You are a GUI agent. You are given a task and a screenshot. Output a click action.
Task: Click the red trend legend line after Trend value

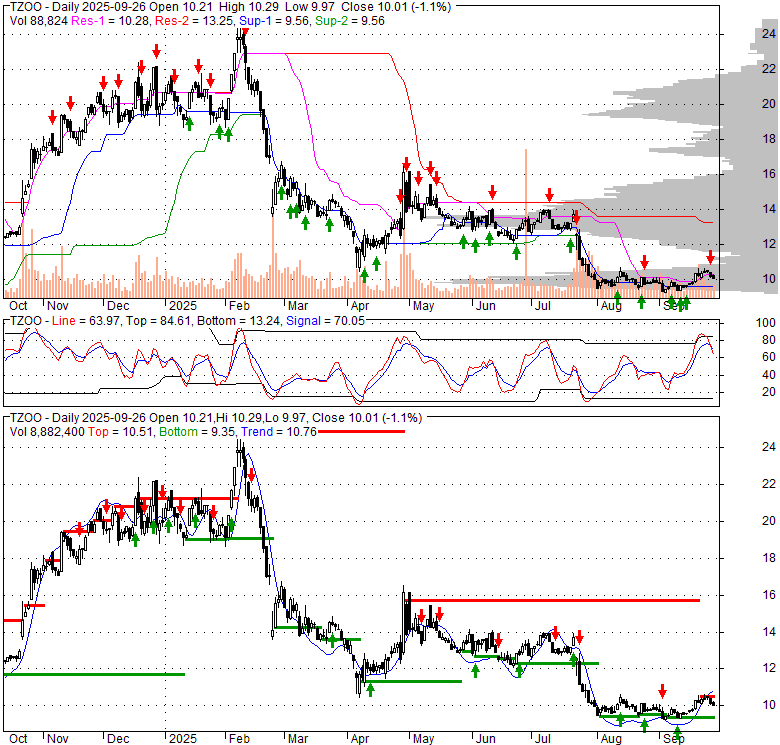click(x=362, y=432)
